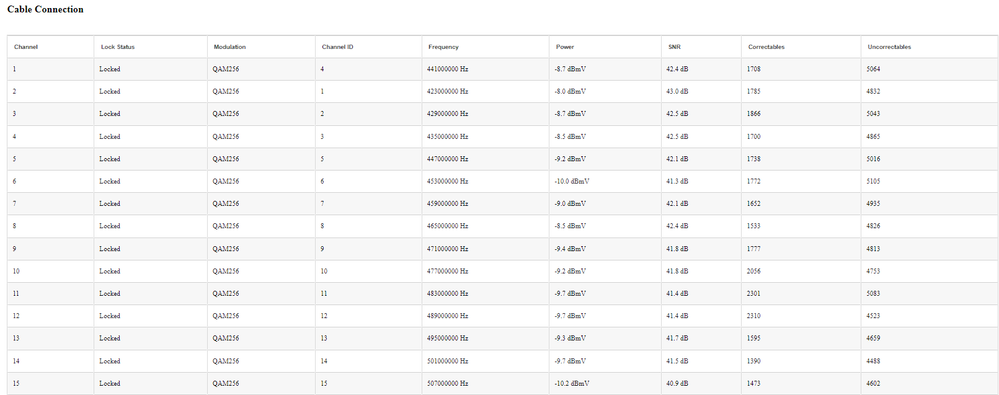
Task: Select the 40.9 dB SNR value
Action: tap(677, 384)
